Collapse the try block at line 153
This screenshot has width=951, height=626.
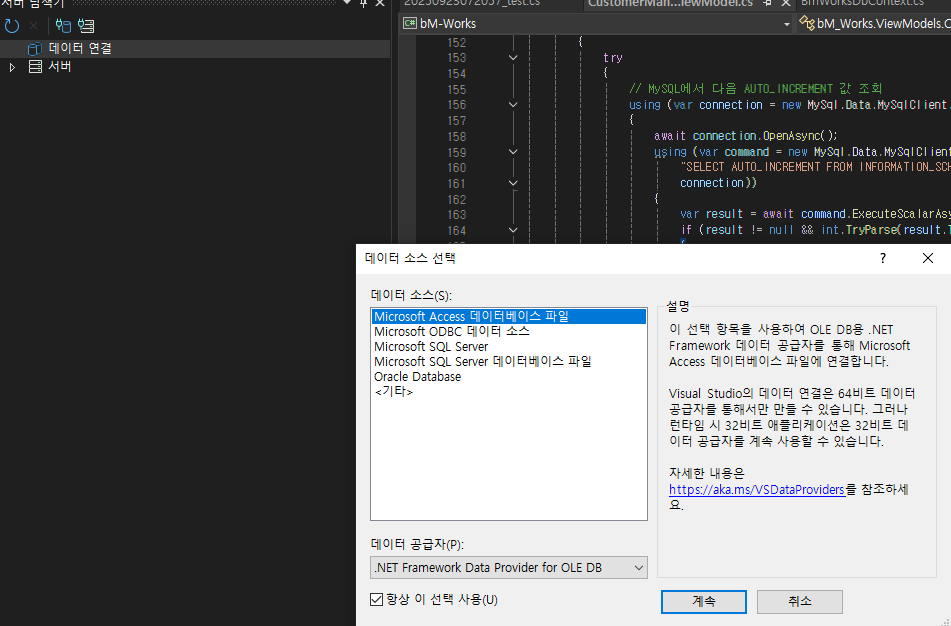click(513, 58)
